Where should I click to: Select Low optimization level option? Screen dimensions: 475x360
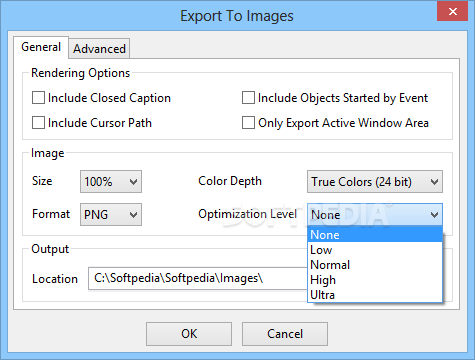pyautogui.click(x=375, y=250)
